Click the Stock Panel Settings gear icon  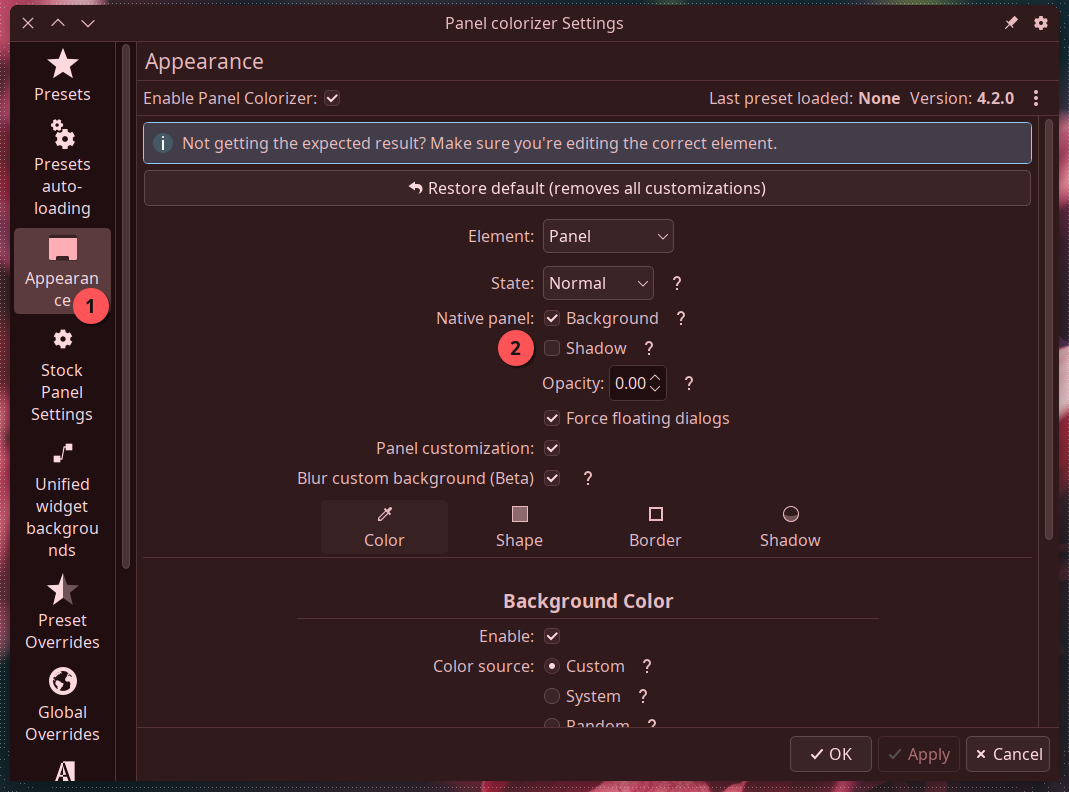(62, 339)
